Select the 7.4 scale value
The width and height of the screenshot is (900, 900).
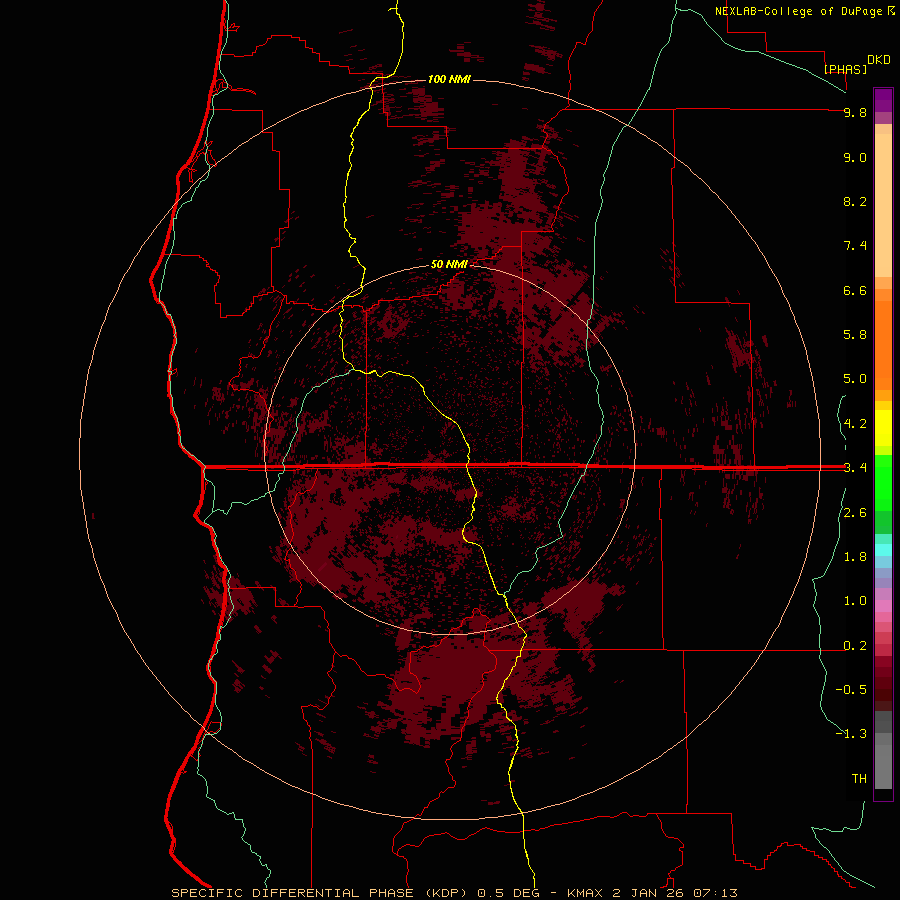point(855,246)
